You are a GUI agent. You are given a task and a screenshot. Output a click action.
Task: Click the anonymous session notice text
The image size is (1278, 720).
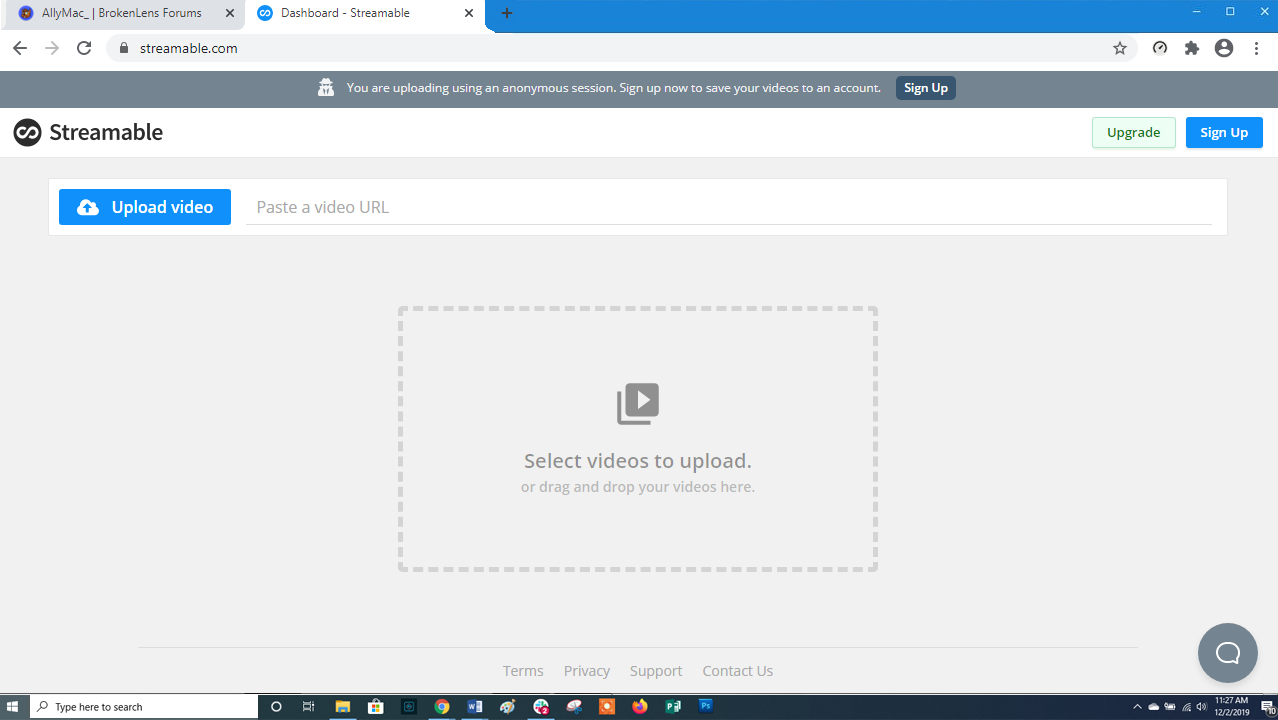click(x=614, y=88)
